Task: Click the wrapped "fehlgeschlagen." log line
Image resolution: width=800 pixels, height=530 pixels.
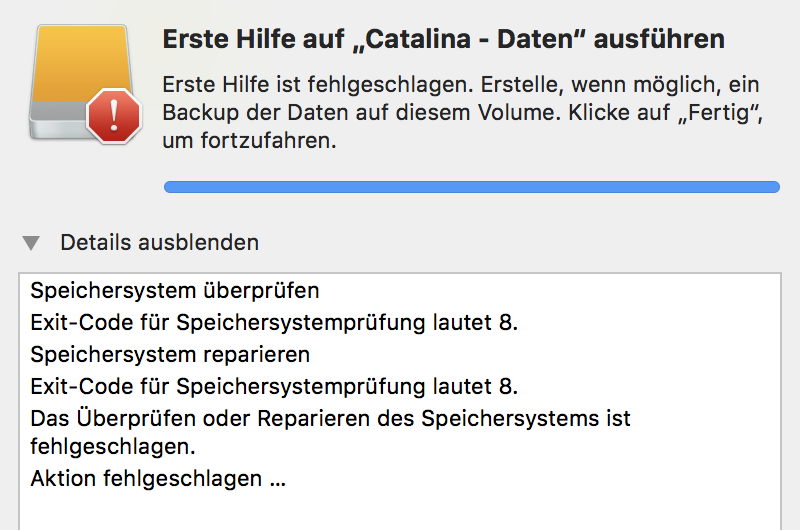Action: 113,444
